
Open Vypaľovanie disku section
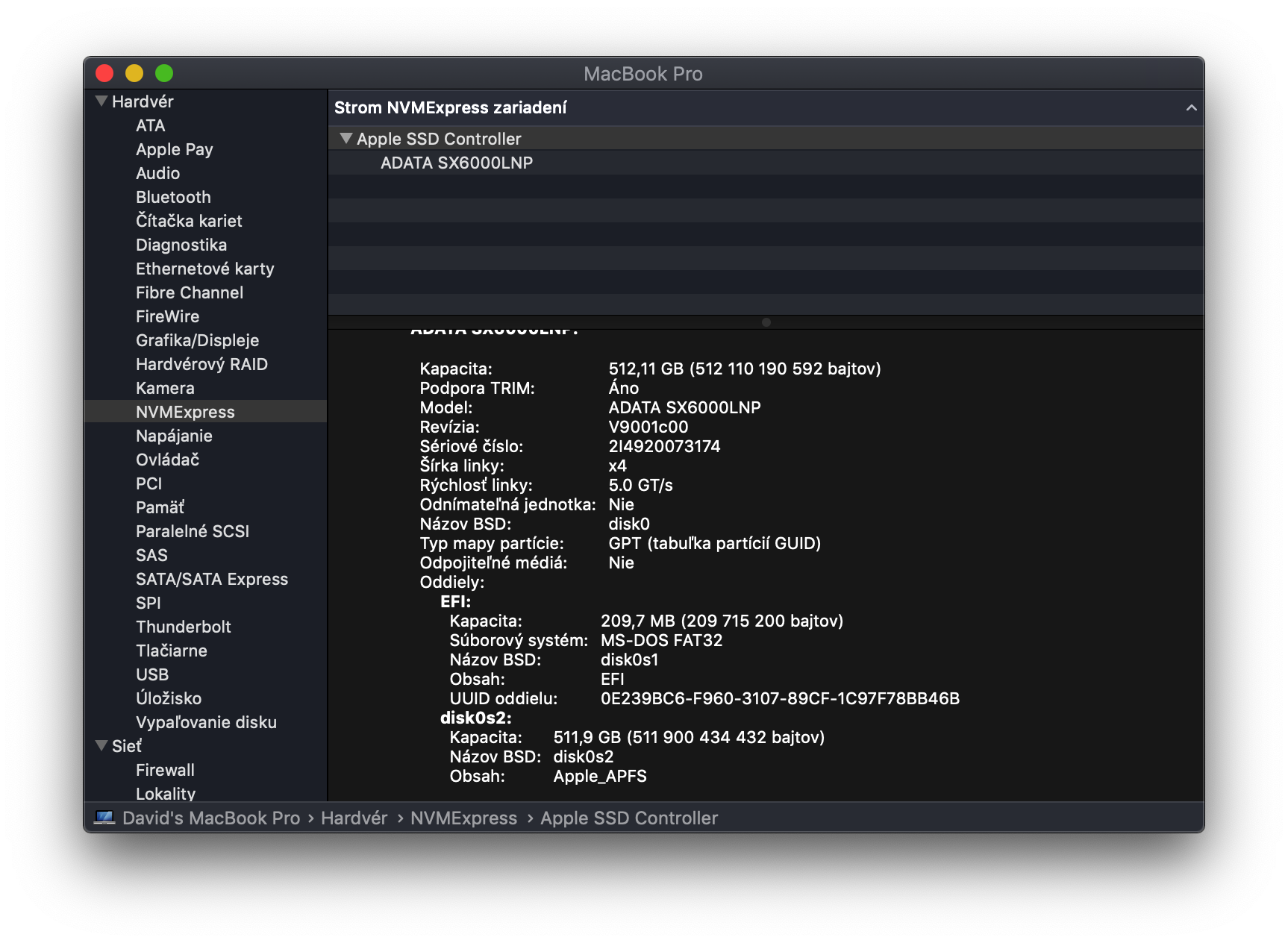click(x=206, y=722)
